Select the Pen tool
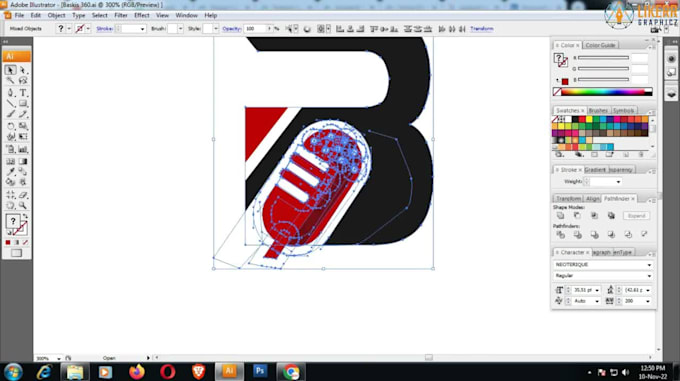This screenshot has height=381, width=680. tap(10, 93)
